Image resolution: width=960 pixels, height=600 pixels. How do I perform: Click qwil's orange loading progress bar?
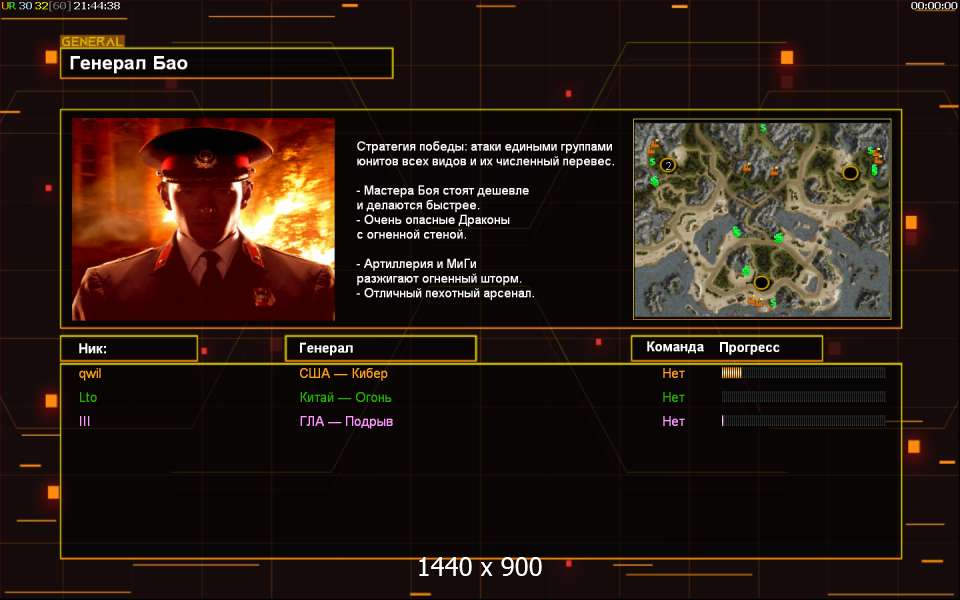(803, 373)
